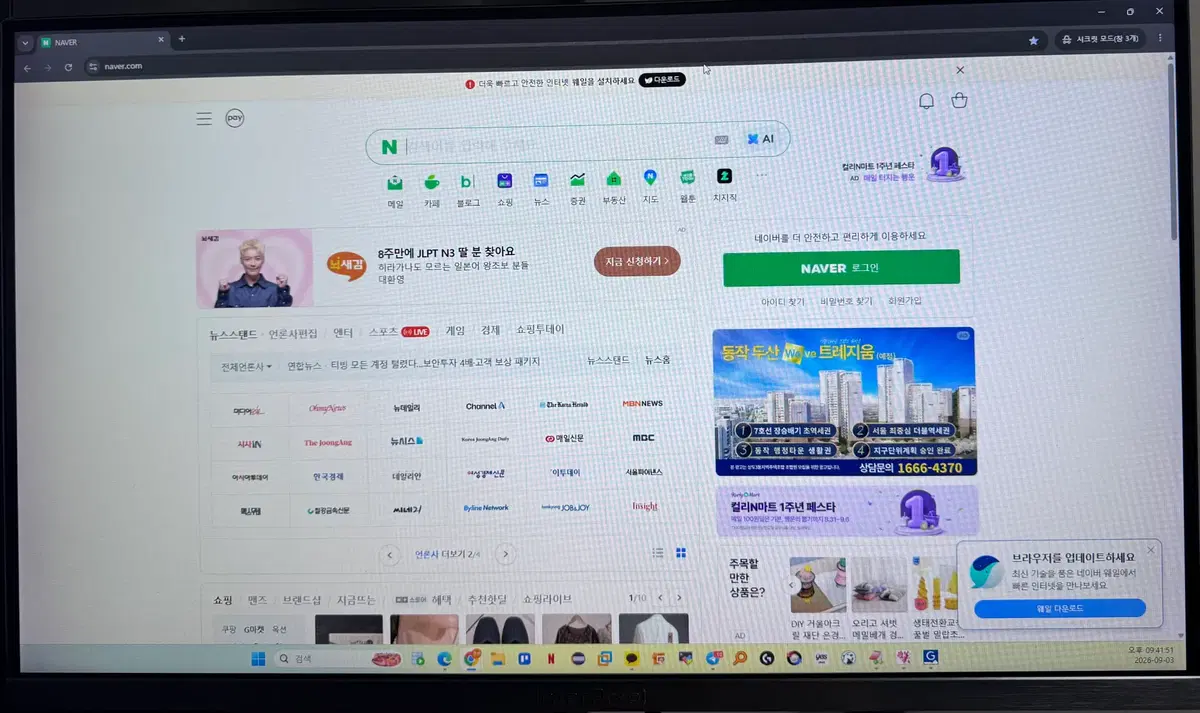Click the 웨일 다운로드 button in popup

click(1060, 608)
